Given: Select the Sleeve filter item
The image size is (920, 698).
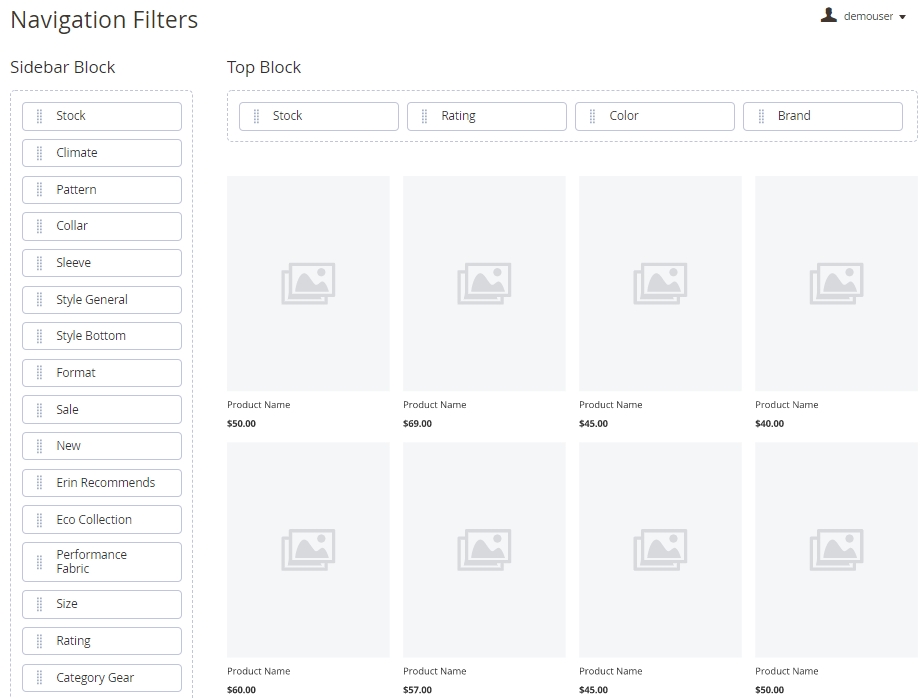Looking at the screenshot, I should 102,263.
